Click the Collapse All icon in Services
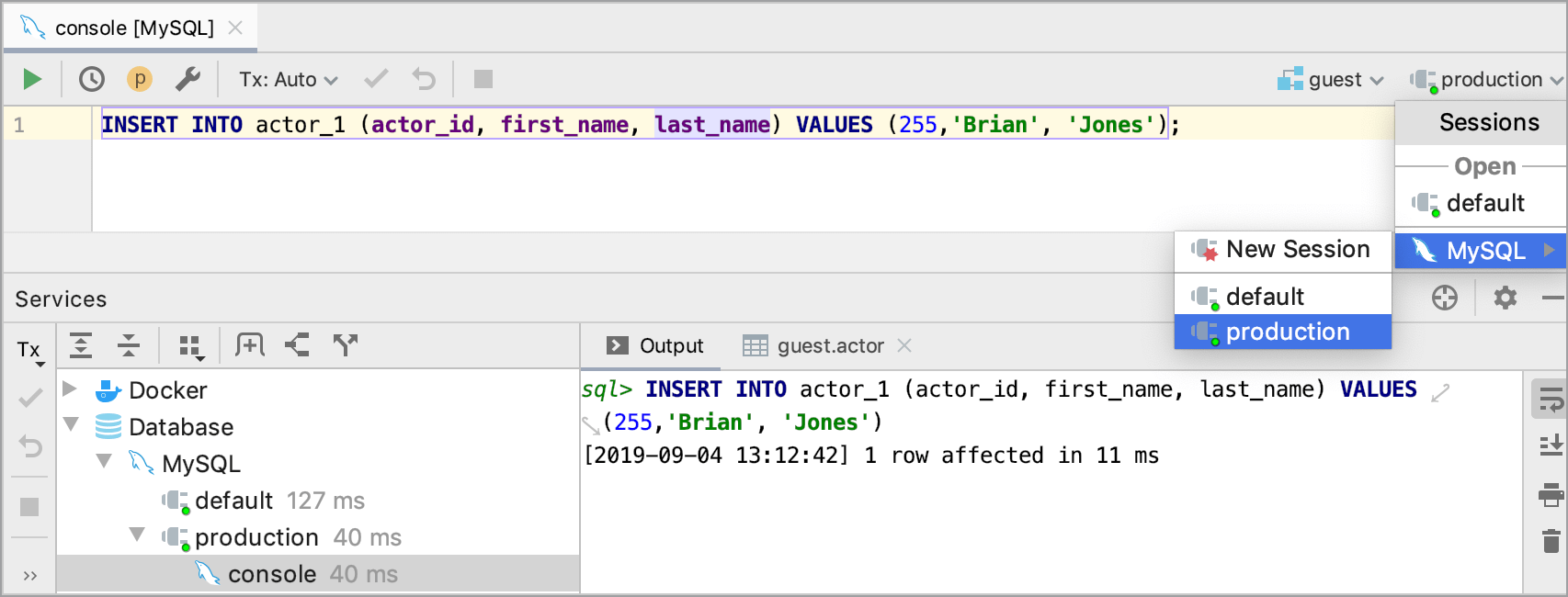Viewport: 1568px width, 597px height. (129, 345)
